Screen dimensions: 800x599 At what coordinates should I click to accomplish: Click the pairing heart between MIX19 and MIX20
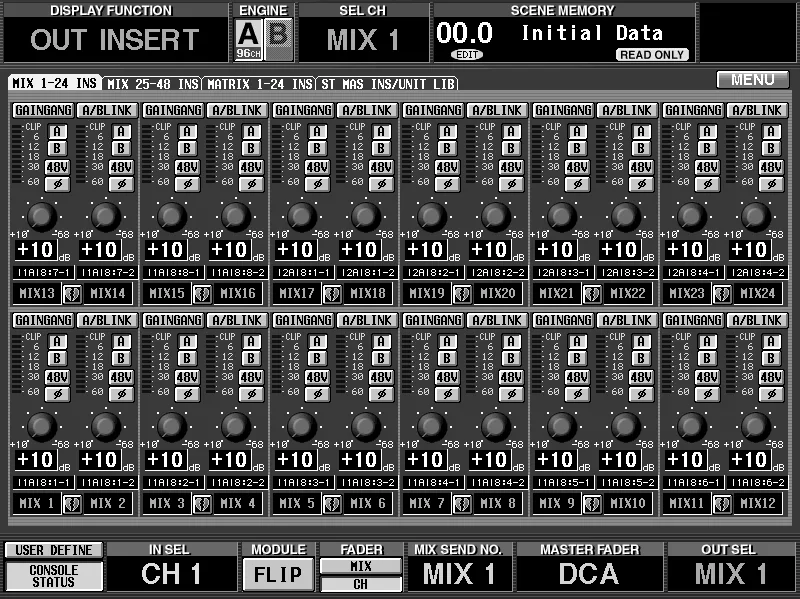click(462, 294)
